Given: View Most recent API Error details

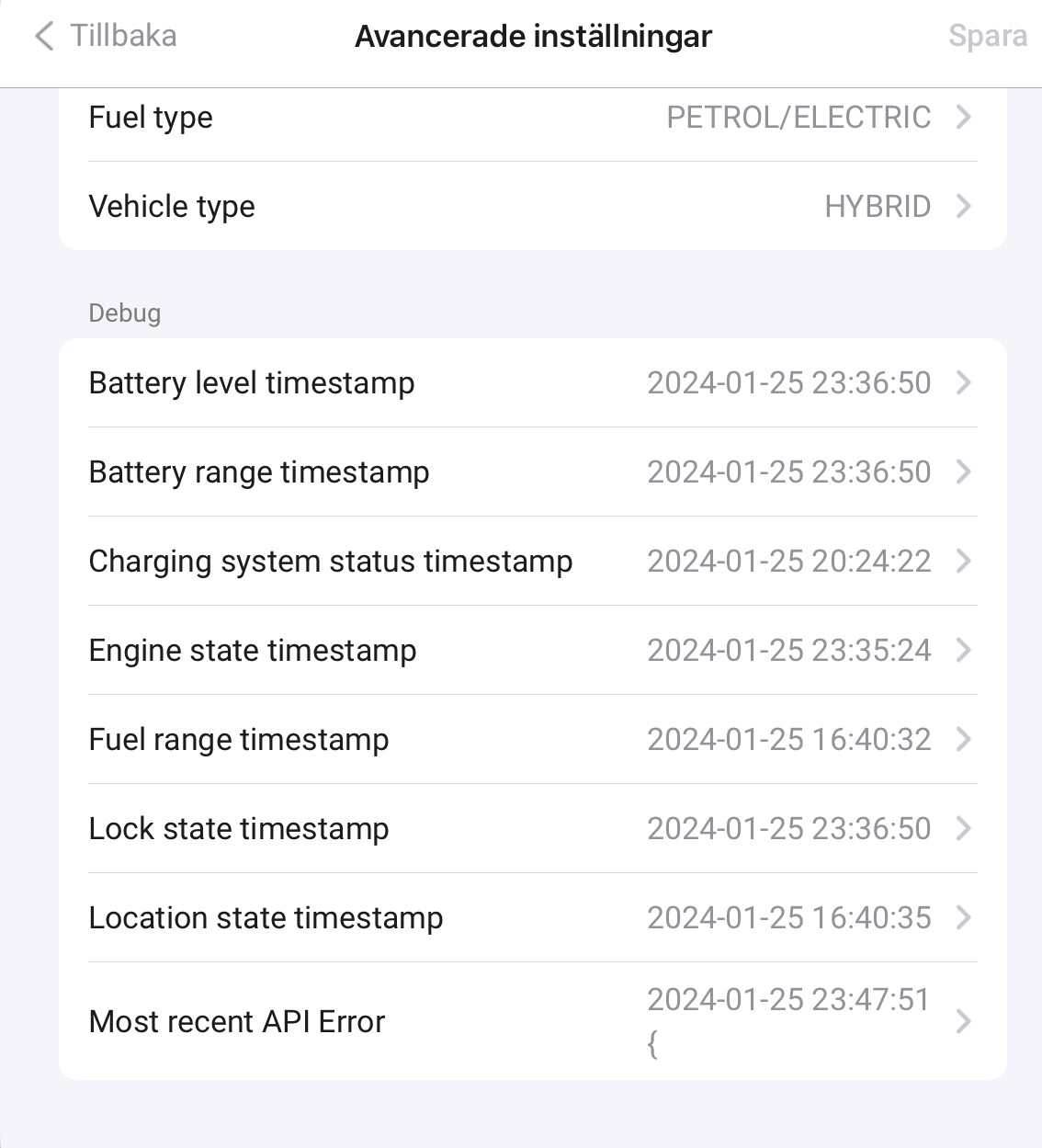Looking at the screenshot, I should [x=237, y=1022].
